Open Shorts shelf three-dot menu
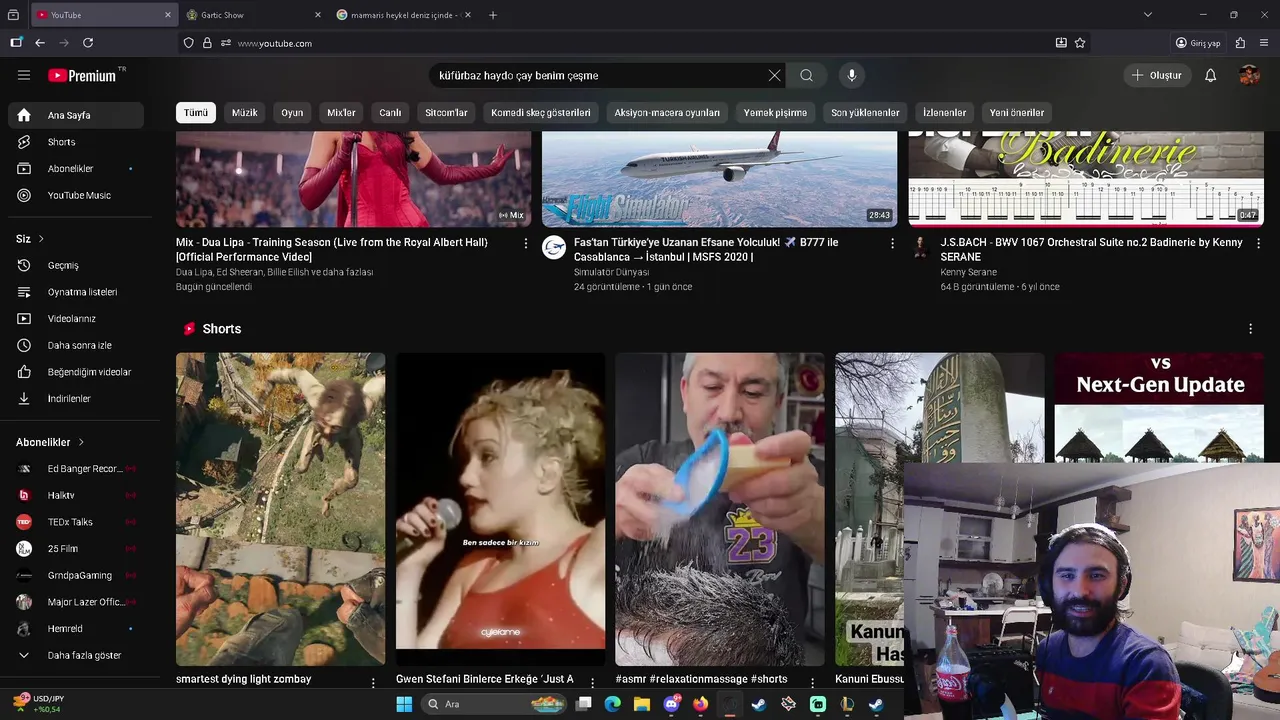The image size is (1280, 720). (1250, 329)
